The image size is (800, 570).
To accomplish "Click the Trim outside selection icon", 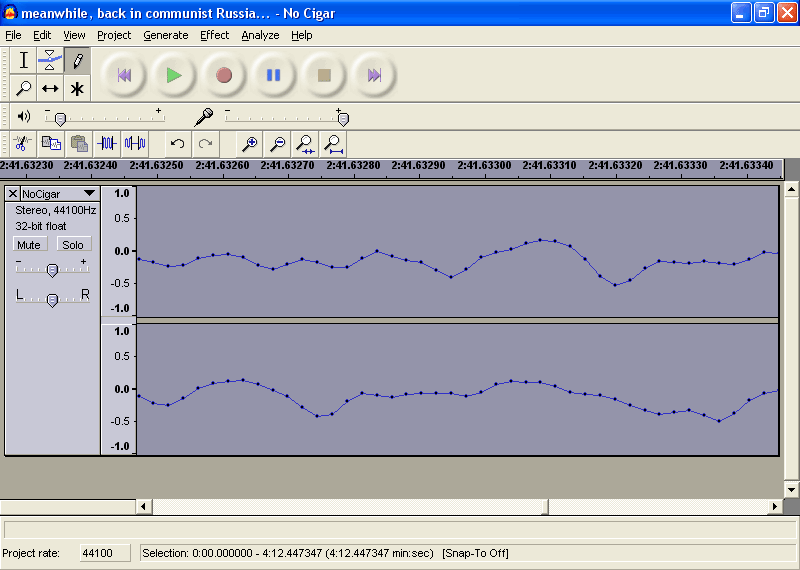I will click(x=107, y=144).
